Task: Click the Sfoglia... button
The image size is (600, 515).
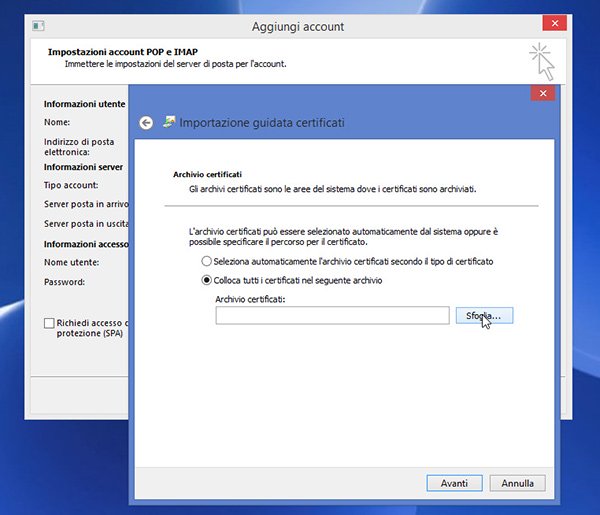Action: coord(484,316)
